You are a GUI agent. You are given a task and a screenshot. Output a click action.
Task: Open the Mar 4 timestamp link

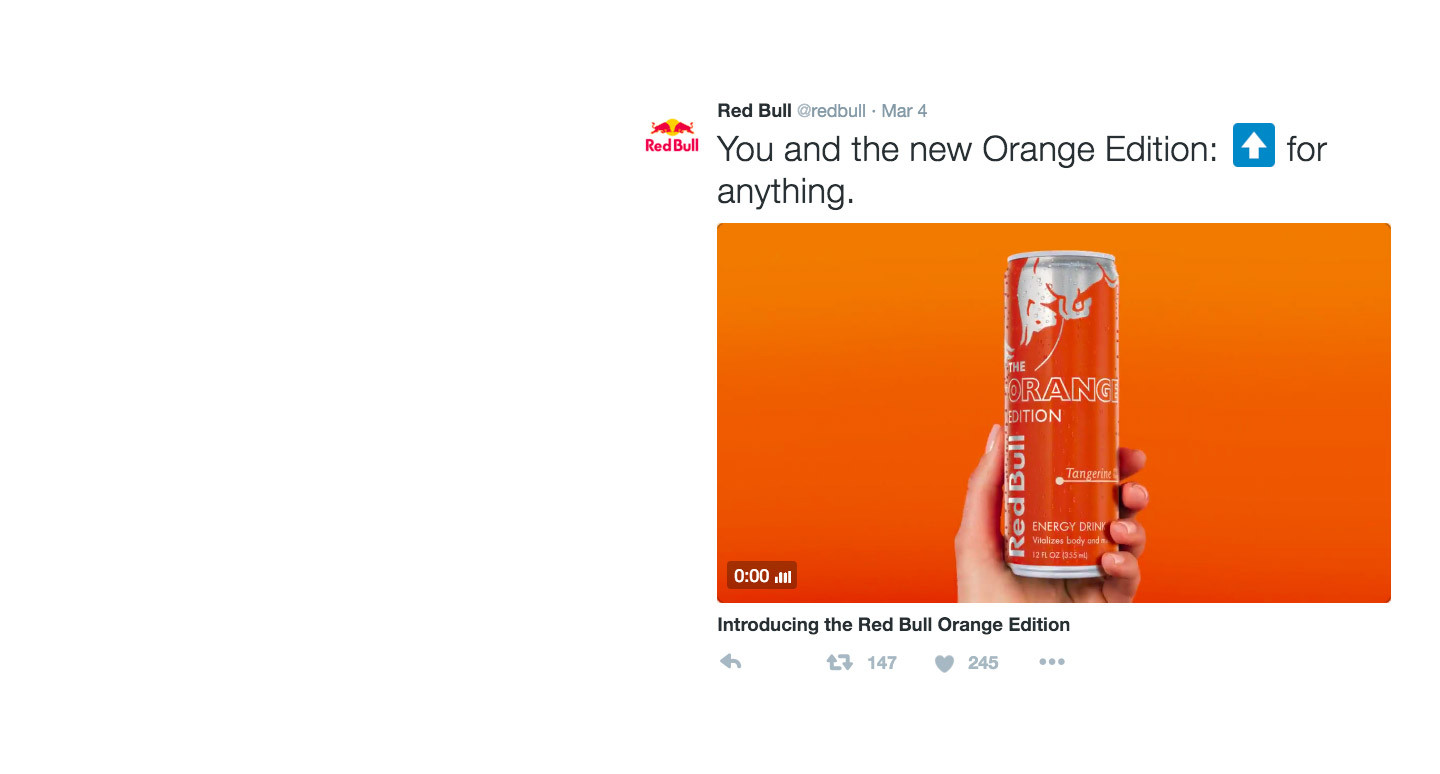point(904,111)
